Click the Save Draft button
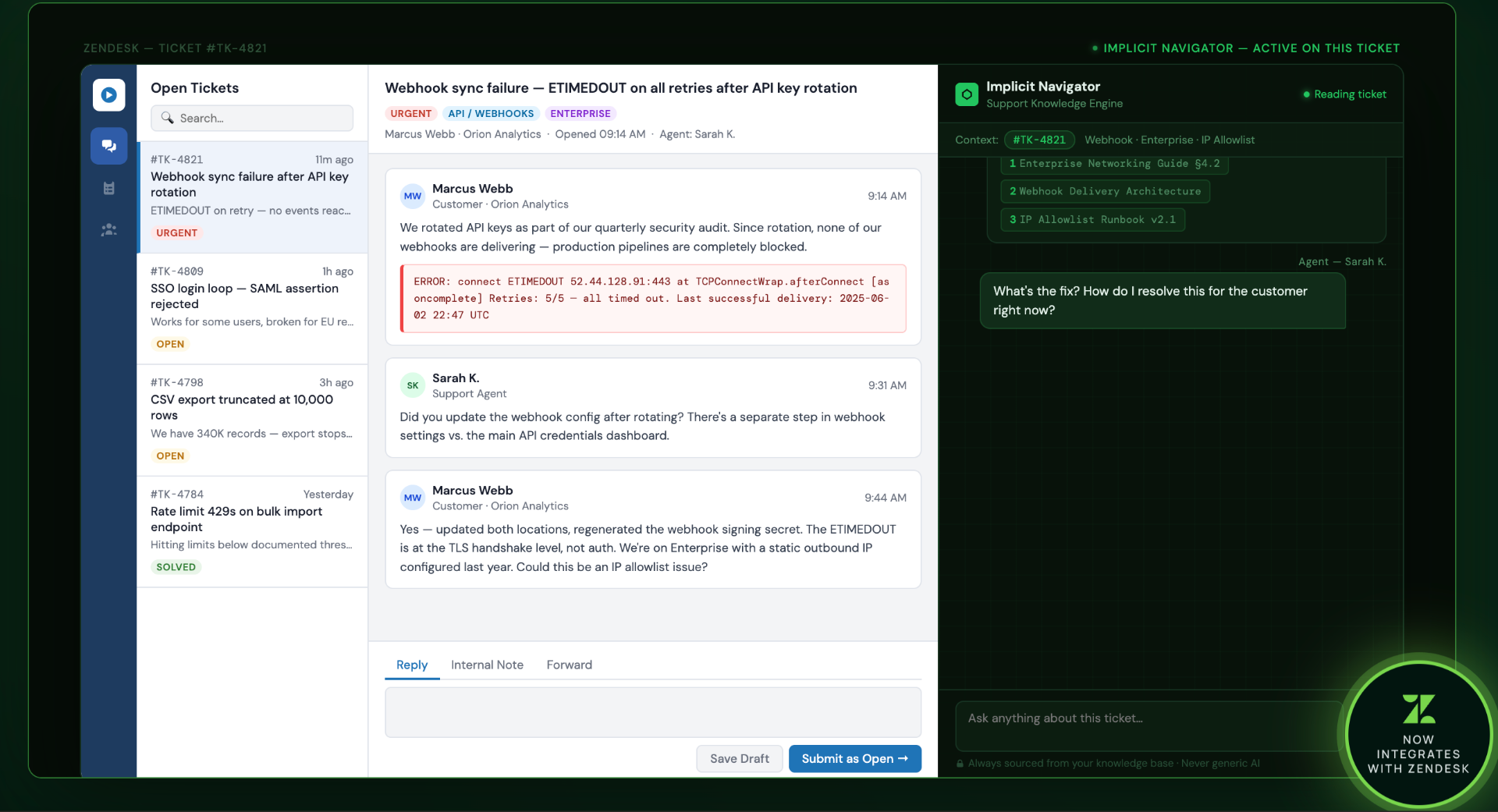 pos(739,759)
